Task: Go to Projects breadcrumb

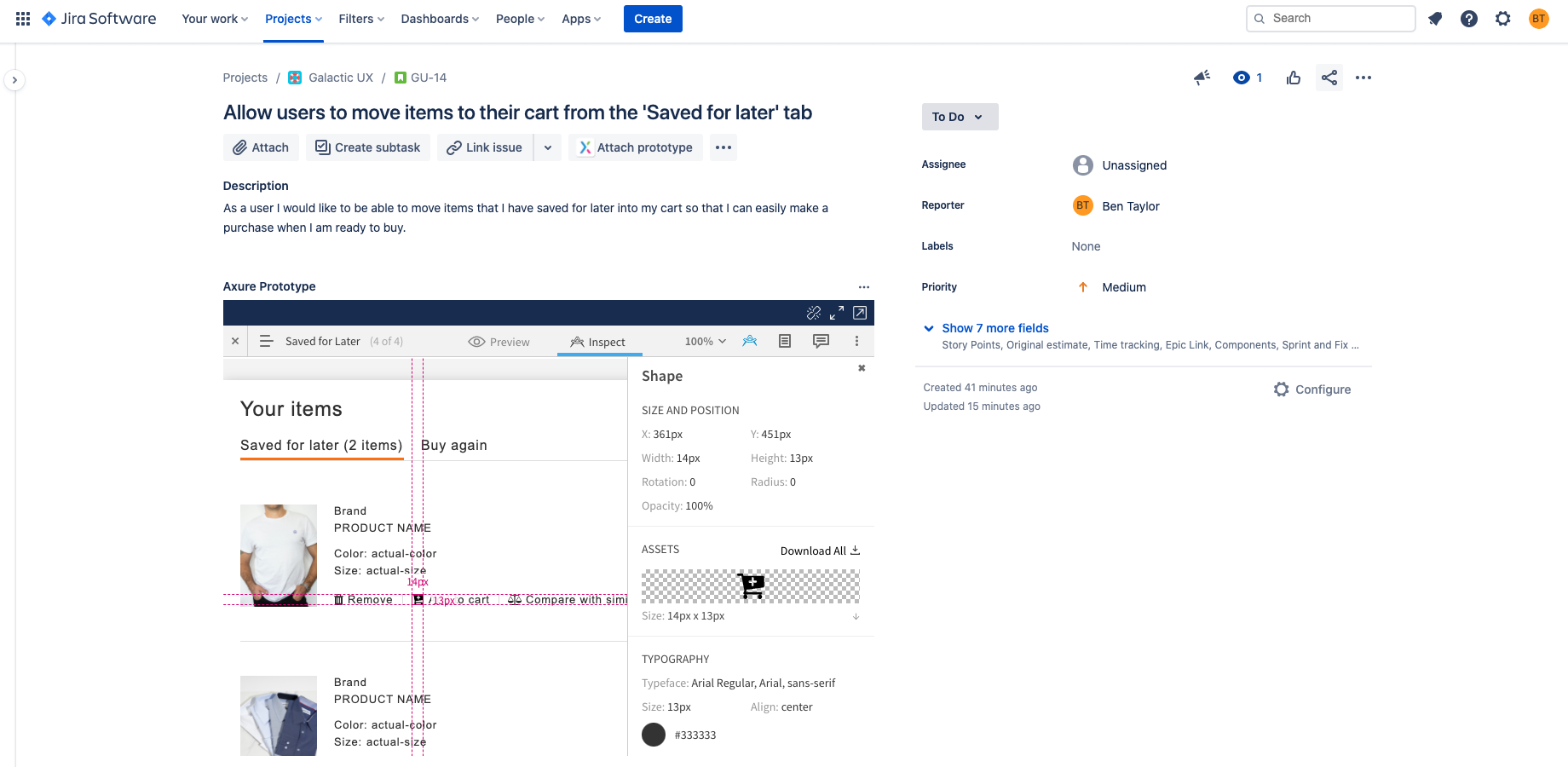Action: [245, 78]
